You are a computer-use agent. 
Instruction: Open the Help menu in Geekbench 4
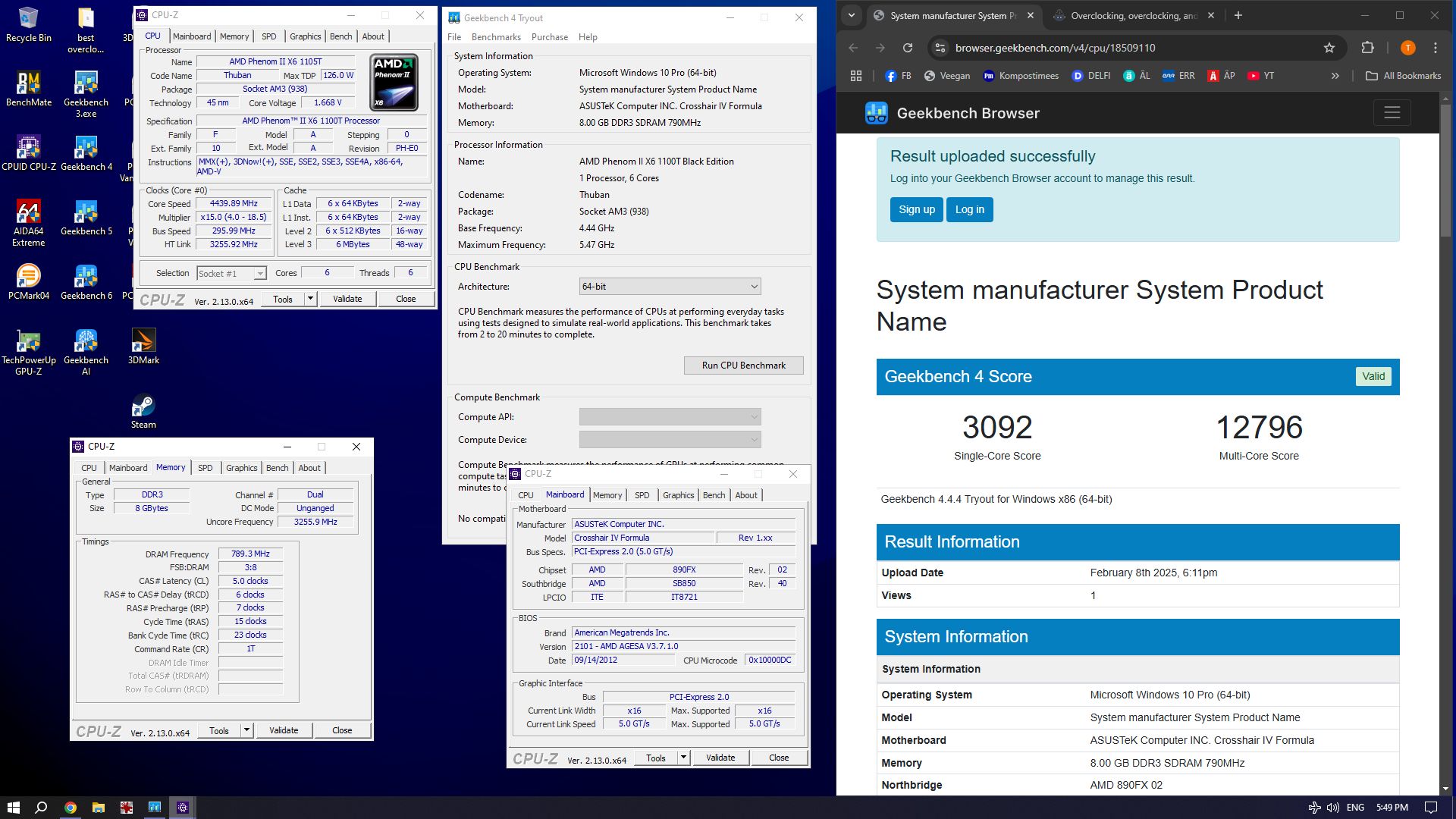point(588,37)
